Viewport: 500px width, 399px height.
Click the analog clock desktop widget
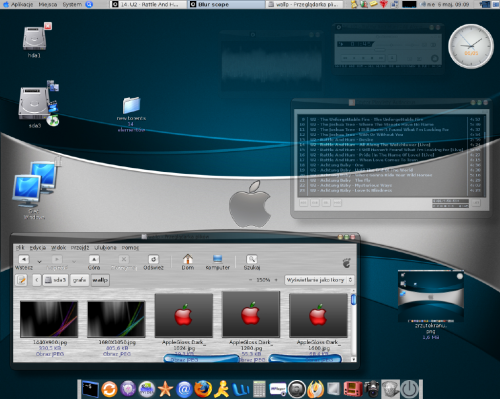pos(471,46)
